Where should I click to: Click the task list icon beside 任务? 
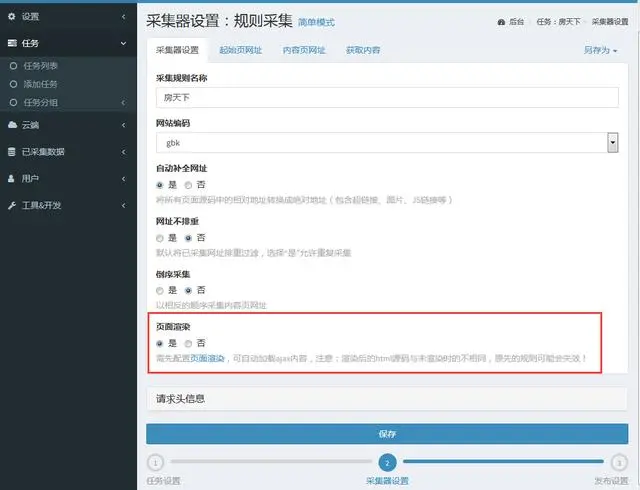pos(12,43)
